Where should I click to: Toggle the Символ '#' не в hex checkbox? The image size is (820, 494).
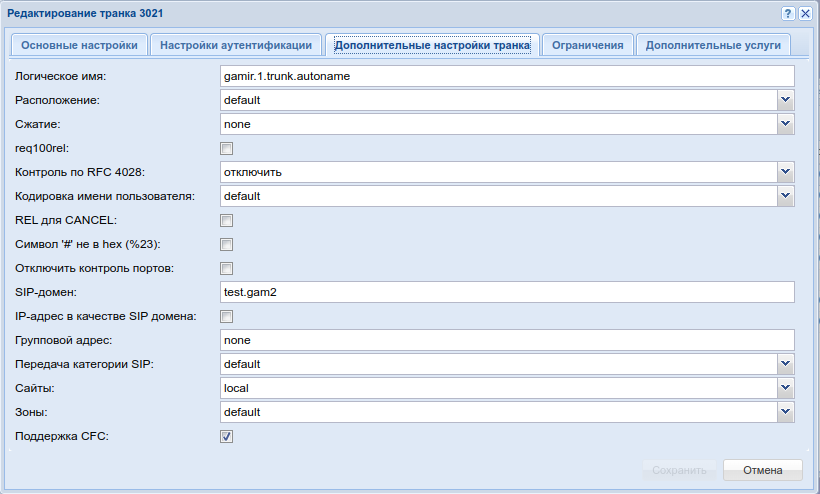227,244
